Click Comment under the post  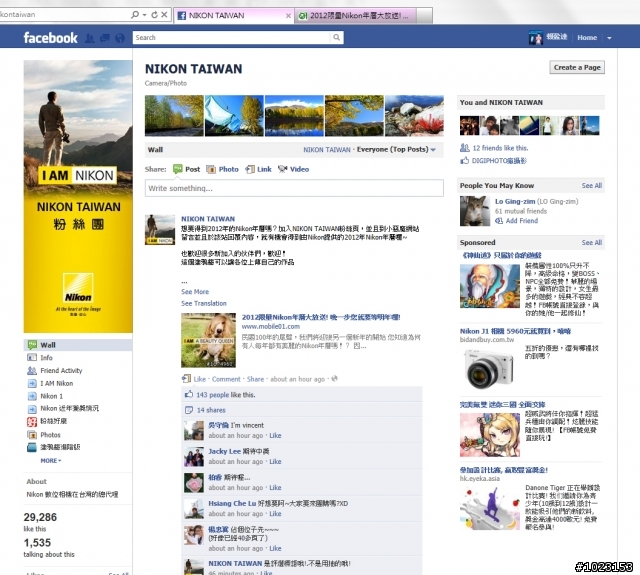226,379
